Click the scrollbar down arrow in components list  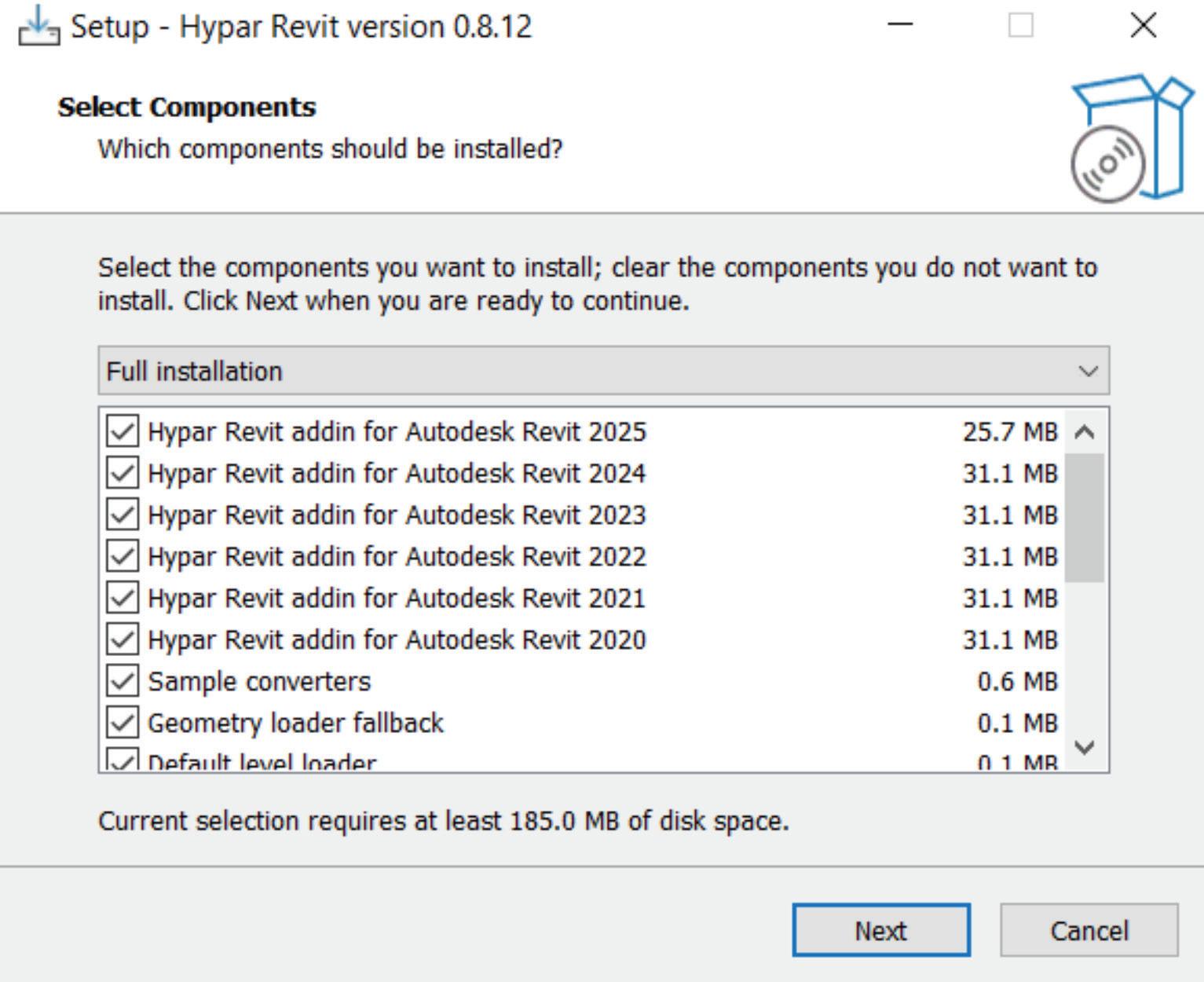[1085, 747]
